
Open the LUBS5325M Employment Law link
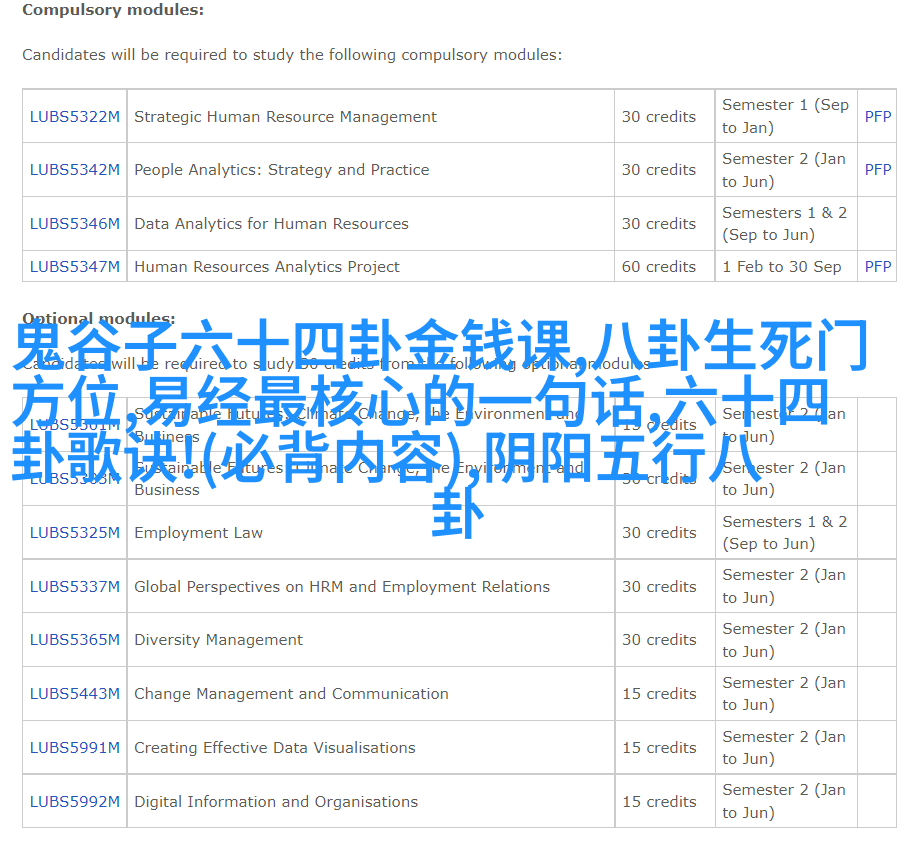pyautogui.click(x=75, y=533)
